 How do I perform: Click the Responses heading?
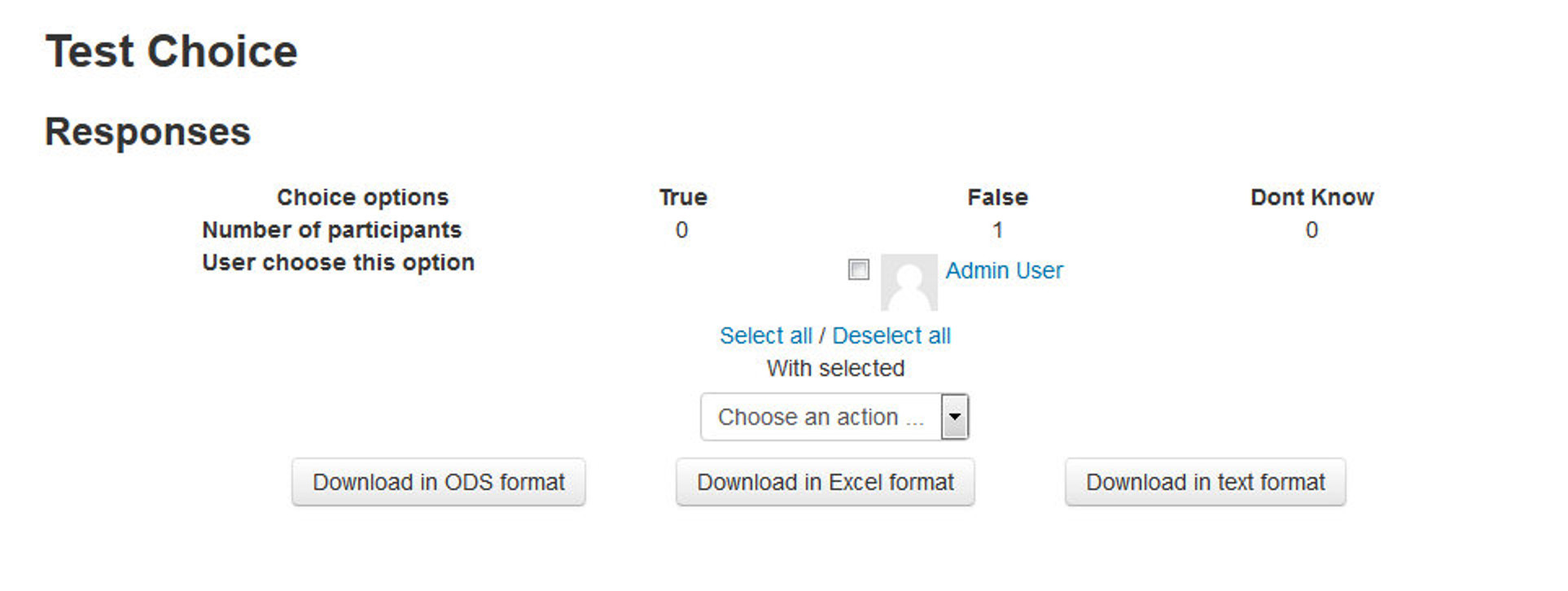click(x=148, y=130)
